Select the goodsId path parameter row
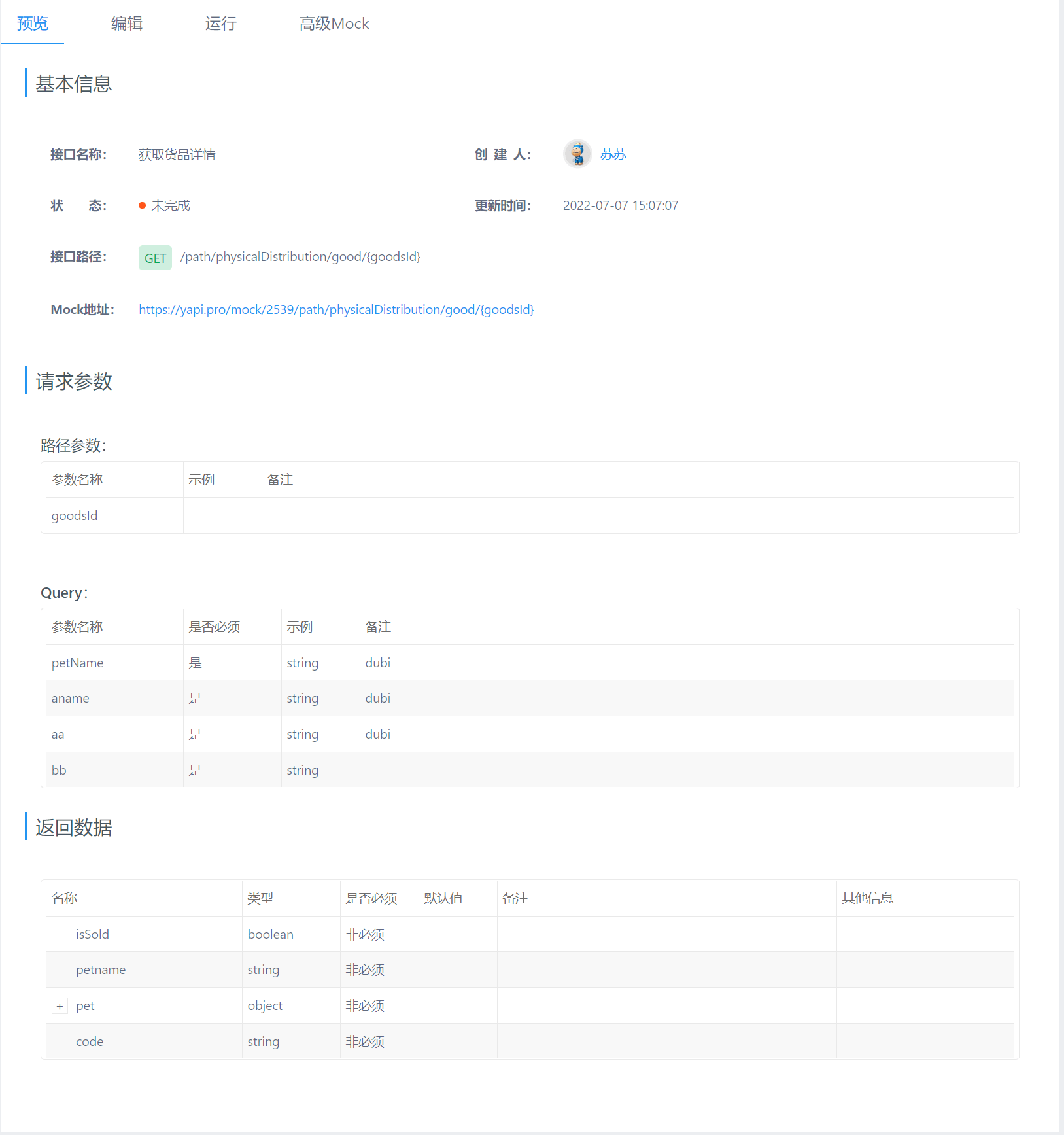 click(x=74, y=515)
